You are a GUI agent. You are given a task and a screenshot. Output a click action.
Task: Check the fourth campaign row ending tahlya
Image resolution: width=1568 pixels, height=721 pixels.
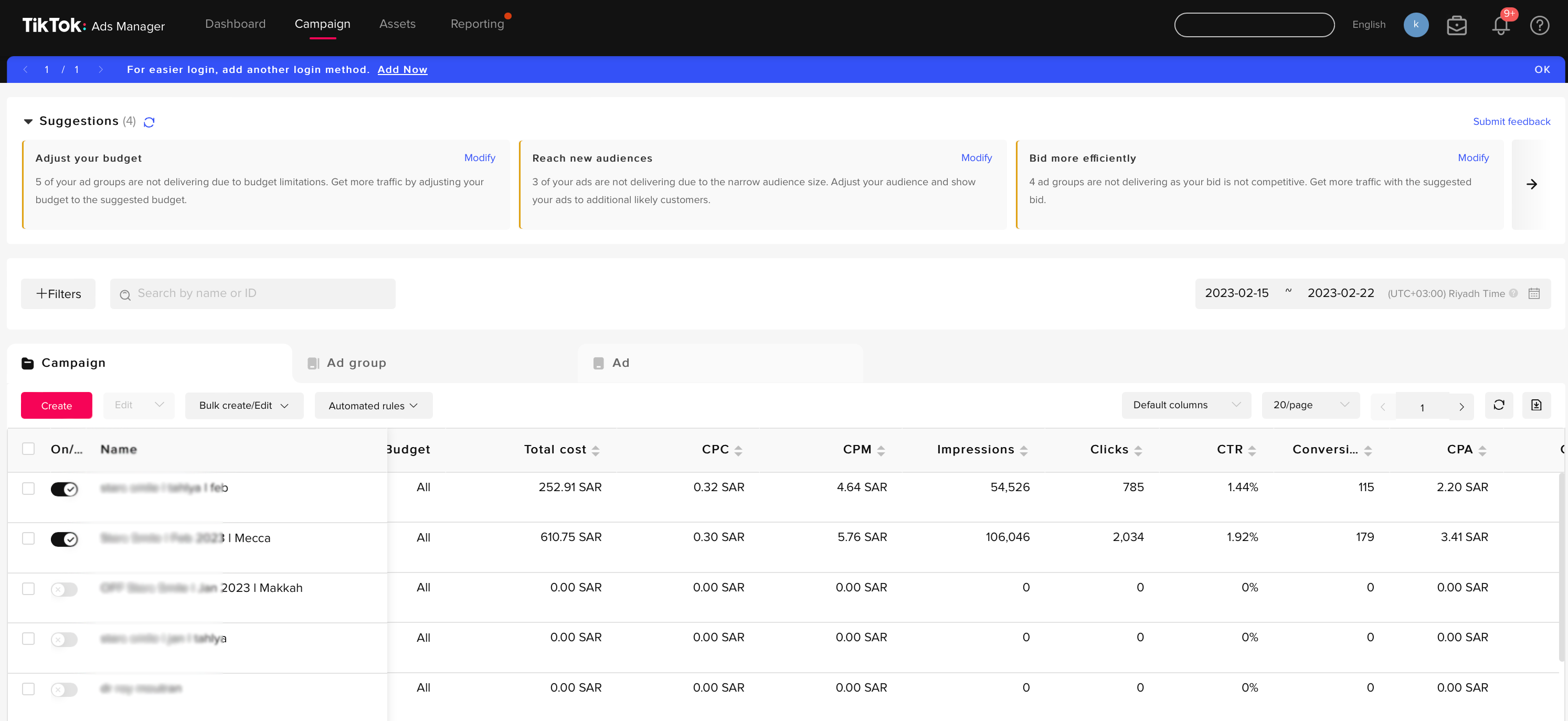[x=28, y=639]
